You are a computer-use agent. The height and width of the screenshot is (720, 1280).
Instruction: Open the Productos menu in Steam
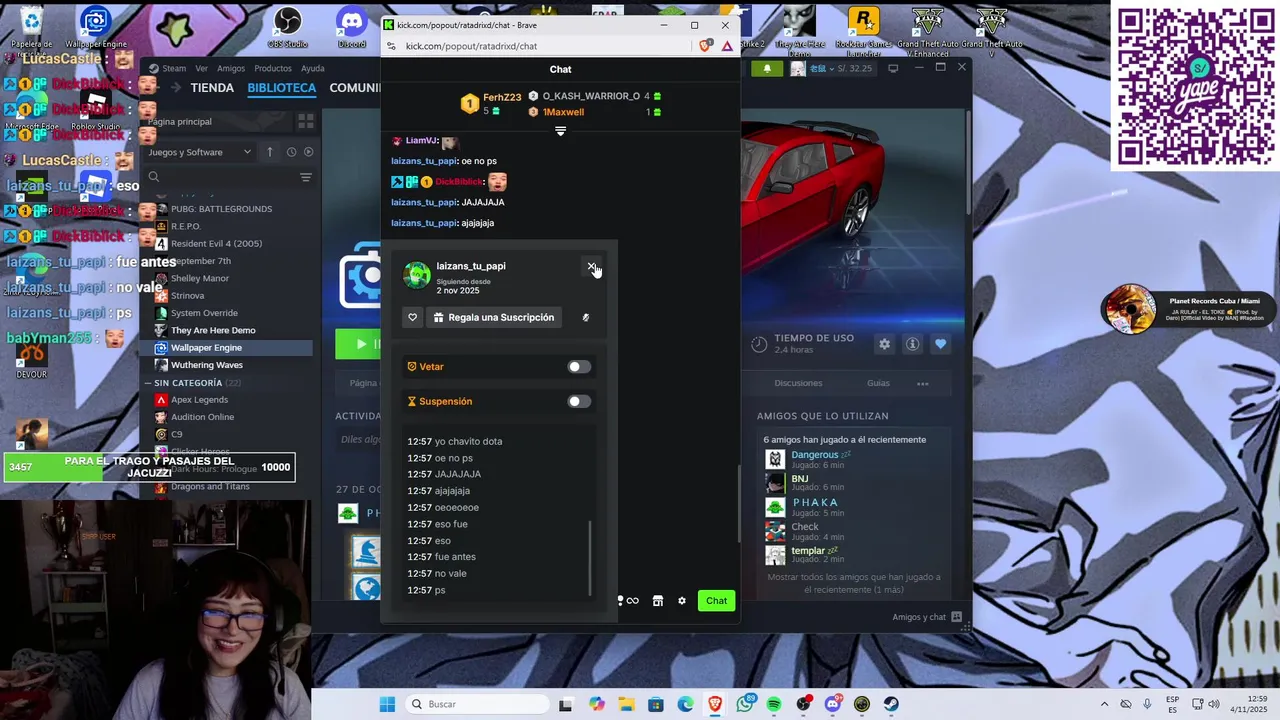273,68
